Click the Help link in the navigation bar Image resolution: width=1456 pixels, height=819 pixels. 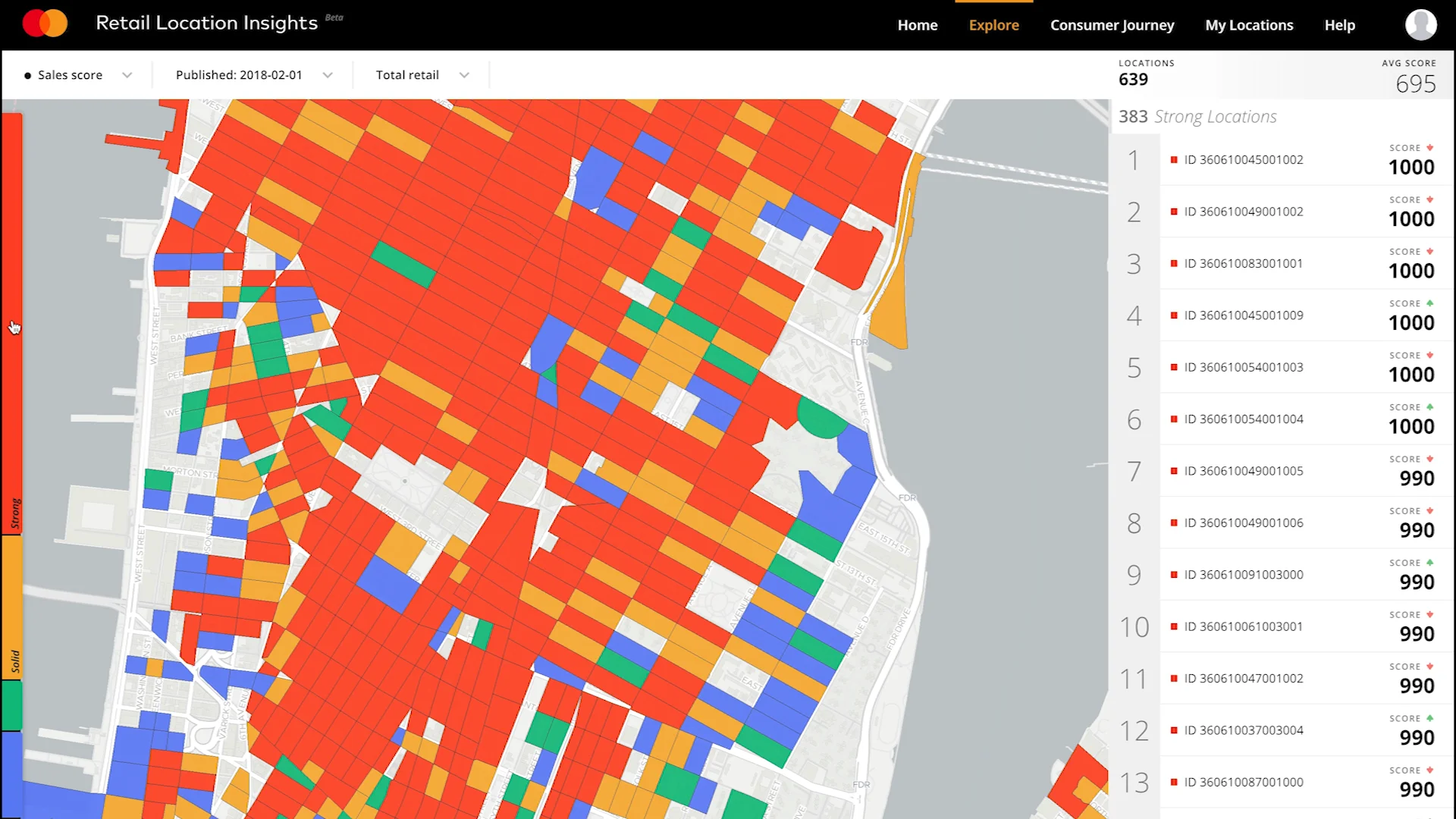pyautogui.click(x=1339, y=24)
